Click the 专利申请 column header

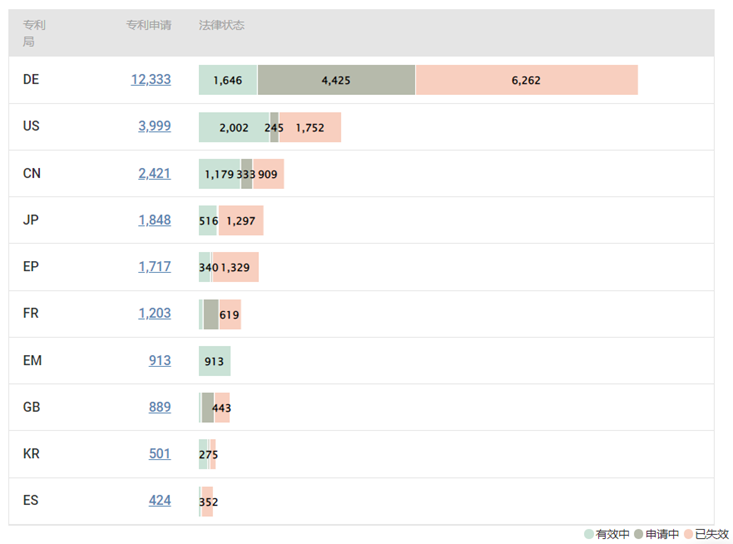(148, 25)
